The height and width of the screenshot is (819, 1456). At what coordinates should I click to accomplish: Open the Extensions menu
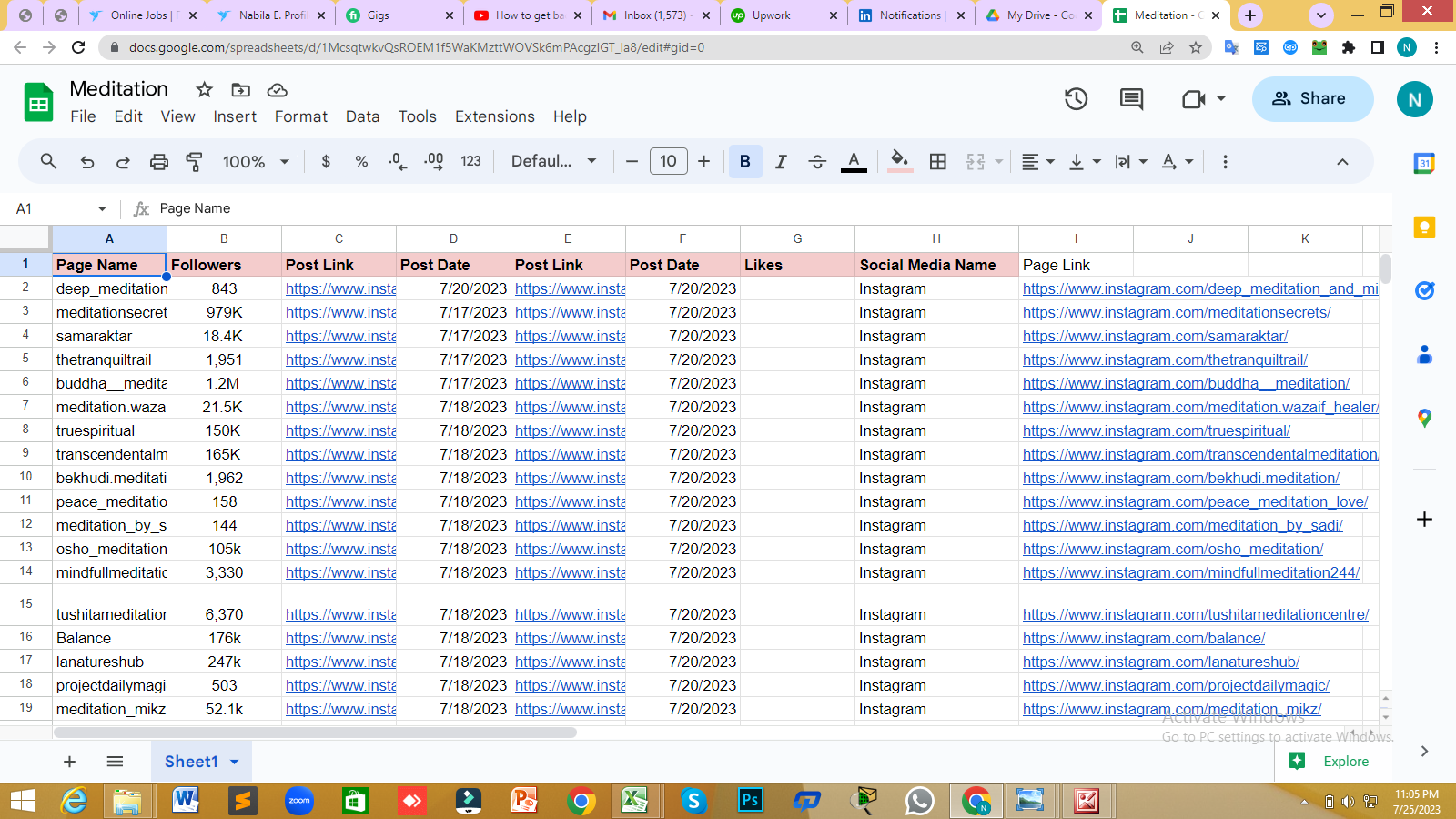click(494, 116)
